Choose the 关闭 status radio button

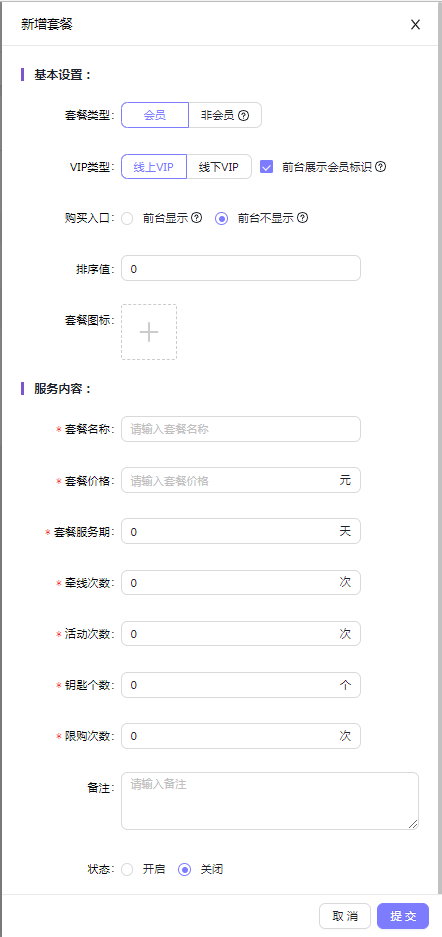pos(185,869)
